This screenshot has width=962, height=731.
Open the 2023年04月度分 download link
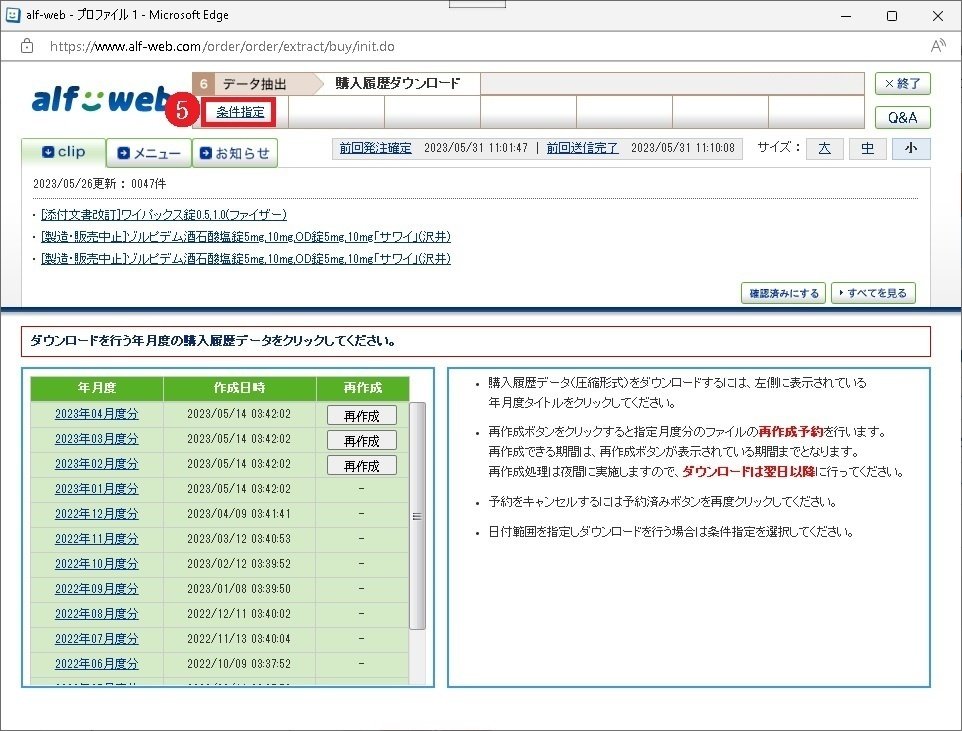click(x=95, y=414)
